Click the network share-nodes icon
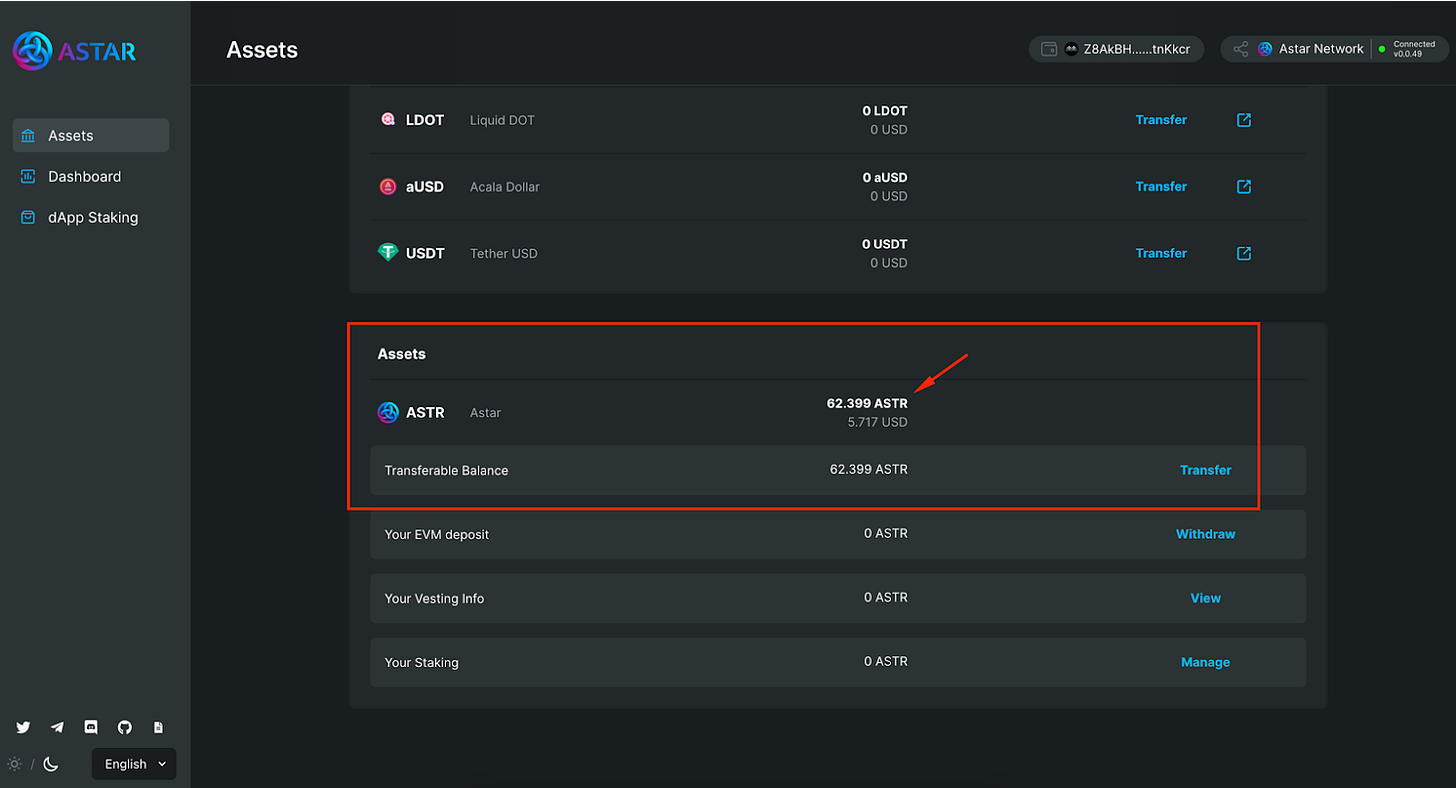The width and height of the screenshot is (1456, 788). [x=1241, y=49]
